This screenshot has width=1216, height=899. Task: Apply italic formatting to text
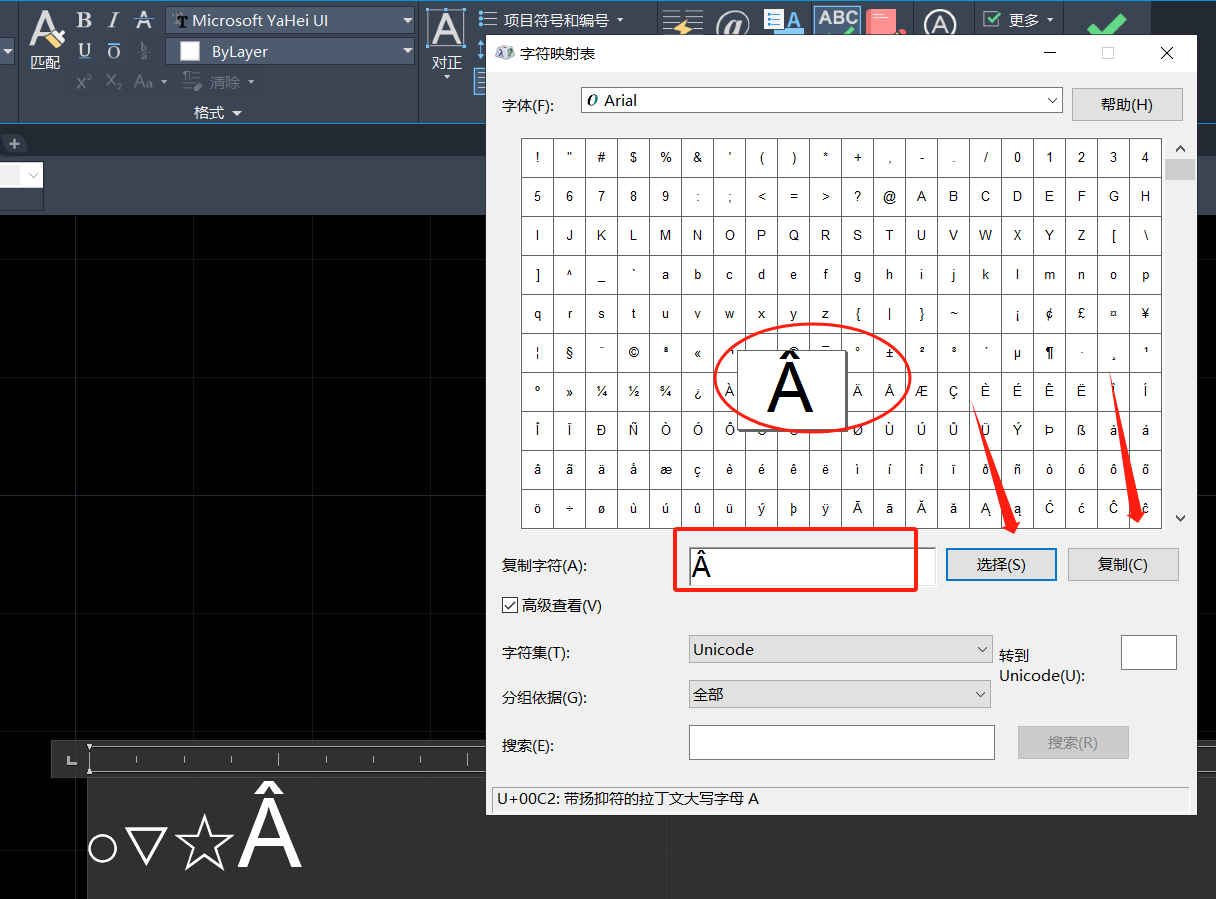pyautogui.click(x=114, y=19)
